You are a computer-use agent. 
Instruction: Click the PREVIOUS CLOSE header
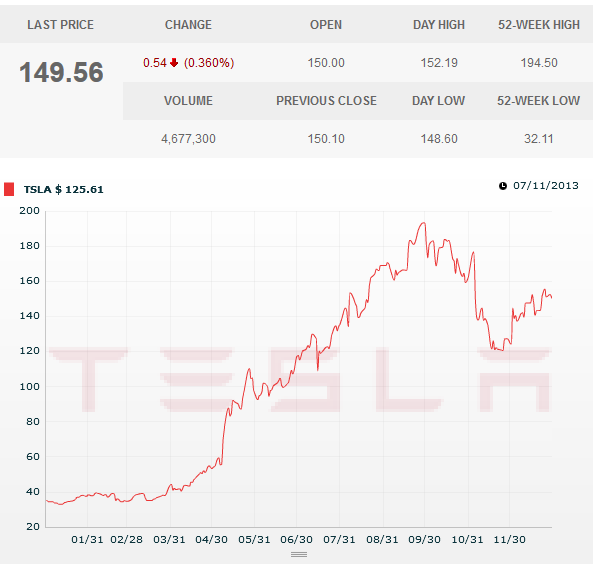pos(326,101)
